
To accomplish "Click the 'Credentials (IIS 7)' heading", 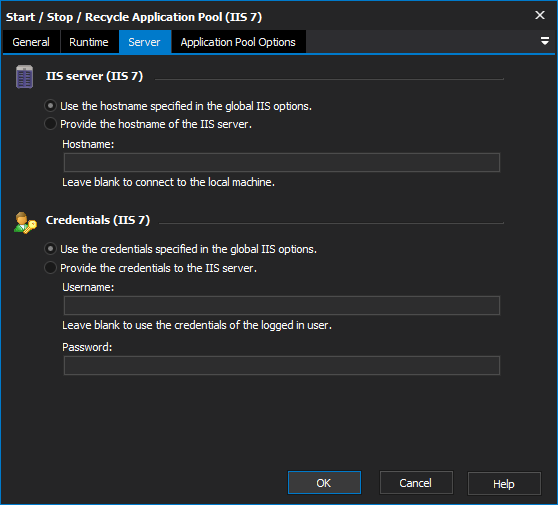I will click(x=98, y=220).
